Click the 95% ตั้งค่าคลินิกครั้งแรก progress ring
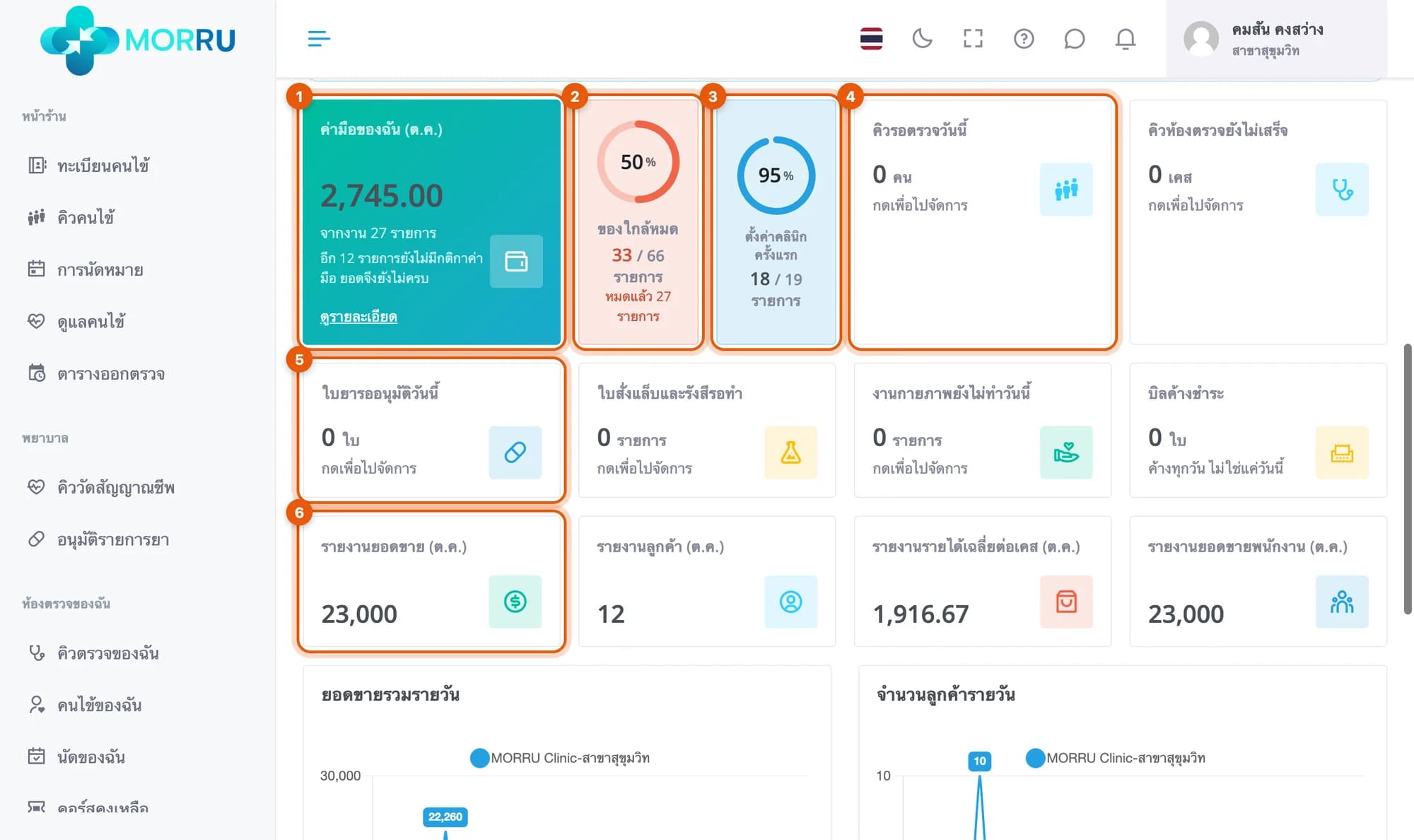The image size is (1414, 840). point(776,175)
